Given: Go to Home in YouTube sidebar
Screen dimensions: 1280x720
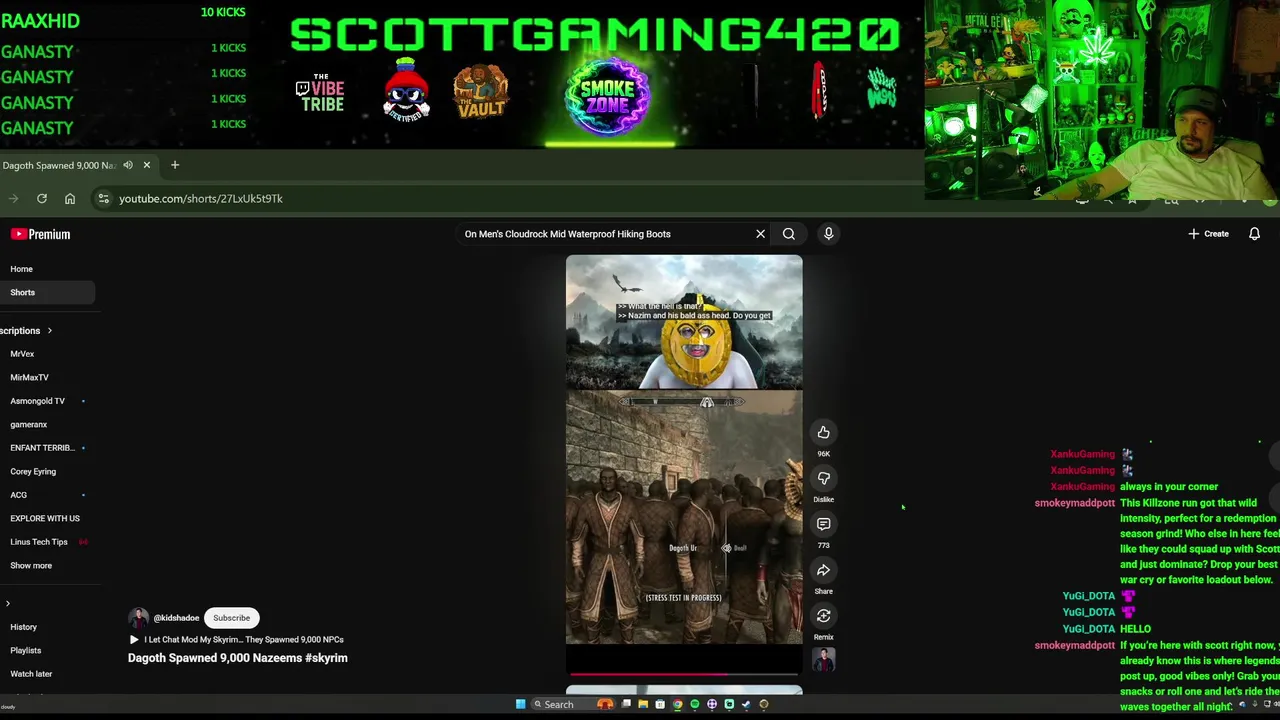Looking at the screenshot, I should (x=21, y=269).
